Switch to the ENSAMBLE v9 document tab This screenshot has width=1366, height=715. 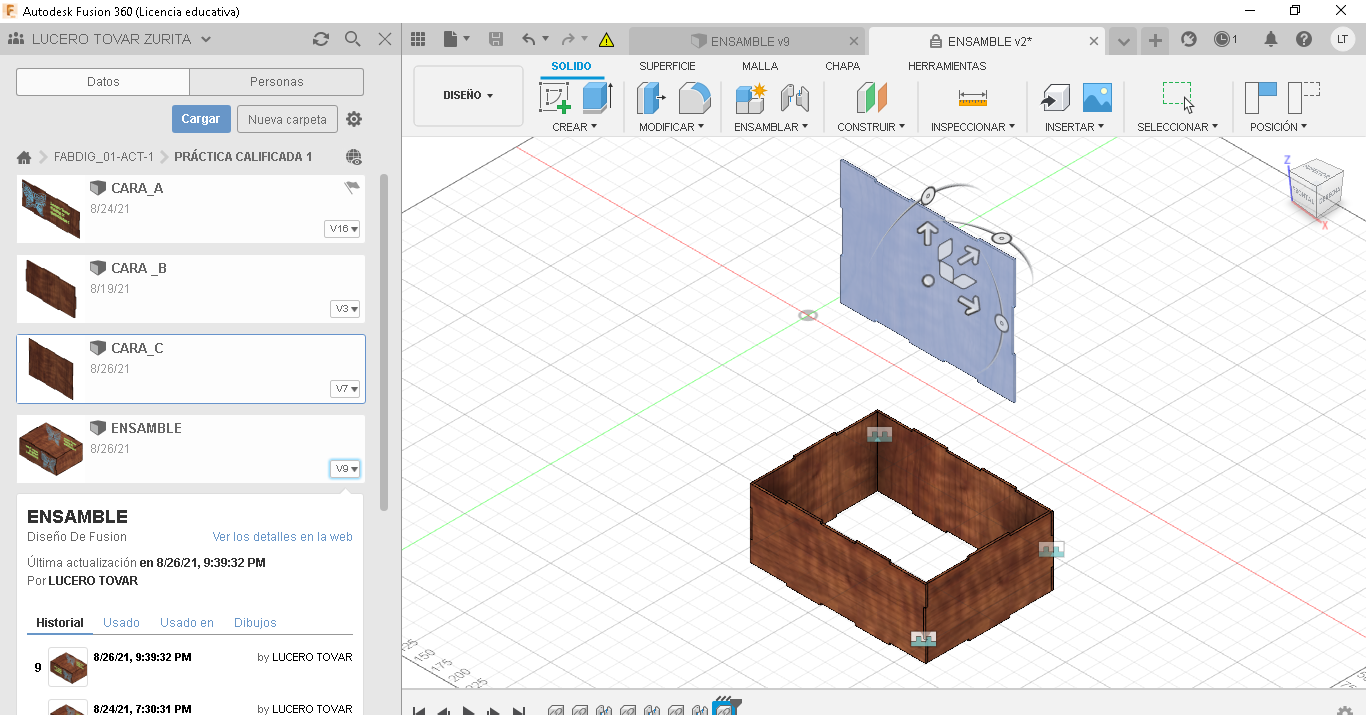pyautogui.click(x=748, y=41)
